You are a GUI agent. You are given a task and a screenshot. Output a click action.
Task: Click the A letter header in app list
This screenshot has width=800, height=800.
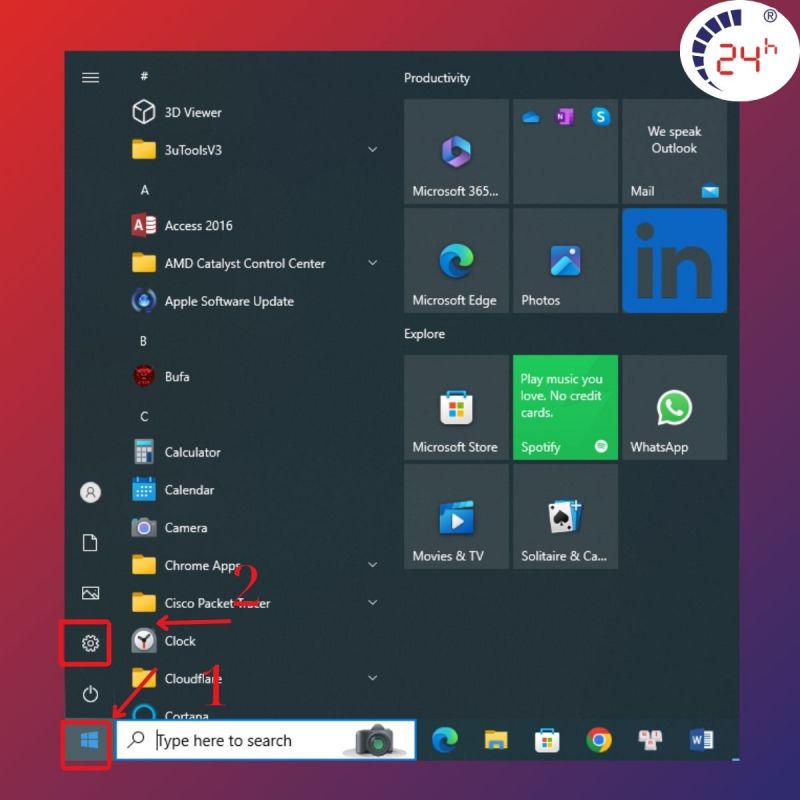pyautogui.click(x=145, y=190)
